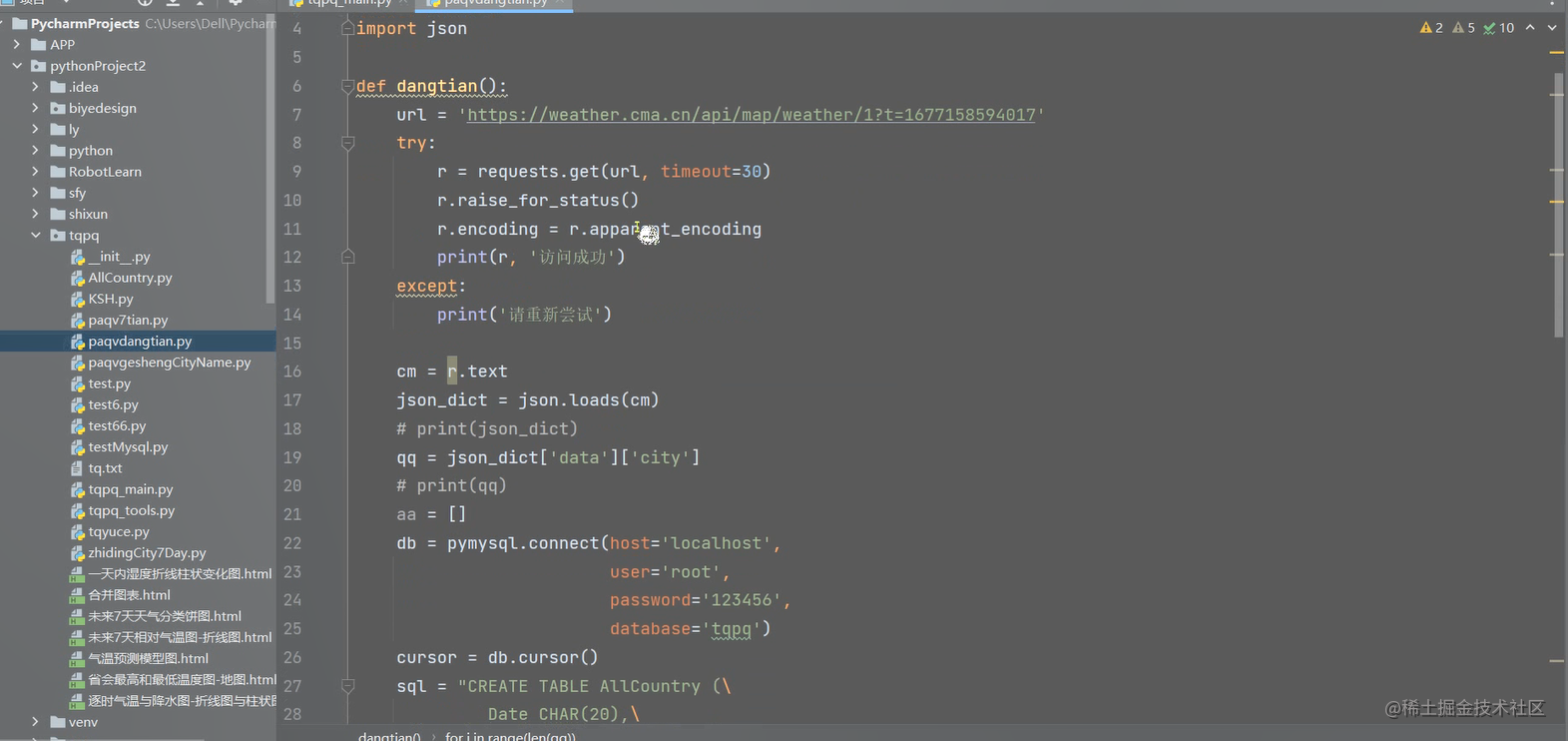
Task: Click r.raise_for_status() on line 10
Action: (x=538, y=201)
